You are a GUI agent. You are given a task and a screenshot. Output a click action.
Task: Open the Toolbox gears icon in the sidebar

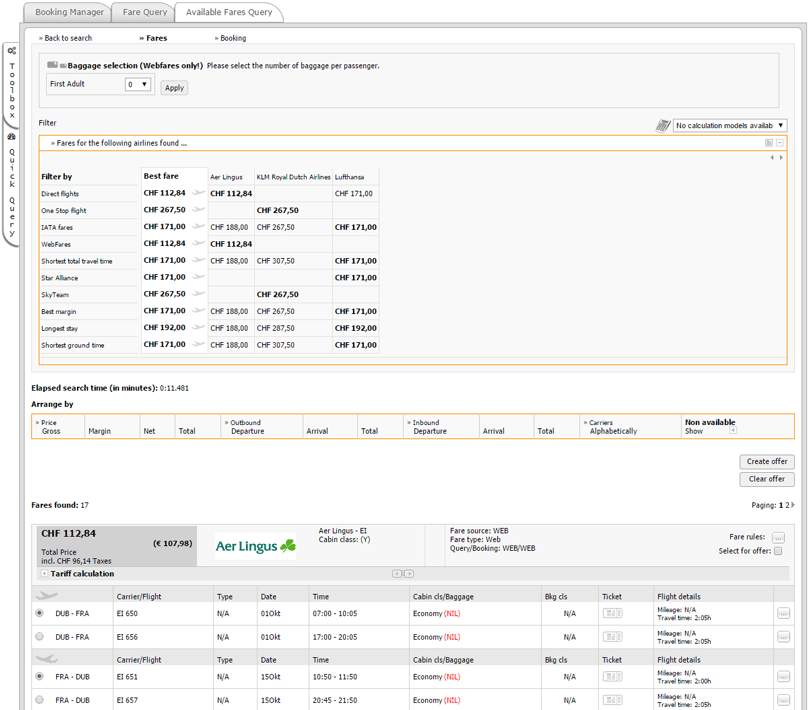click(11, 51)
